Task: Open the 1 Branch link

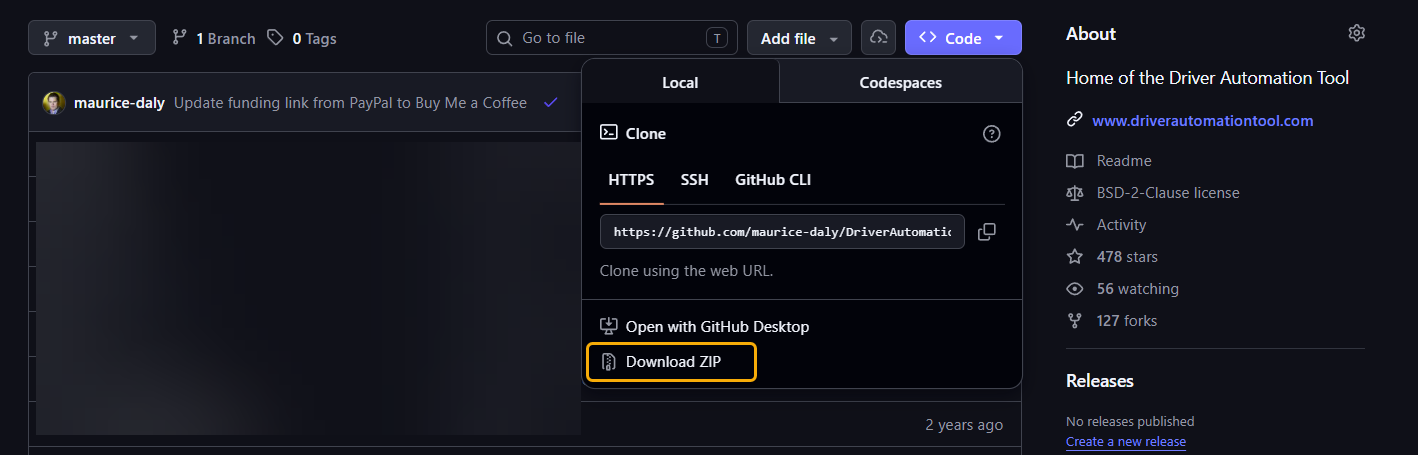Action: (214, 38)
